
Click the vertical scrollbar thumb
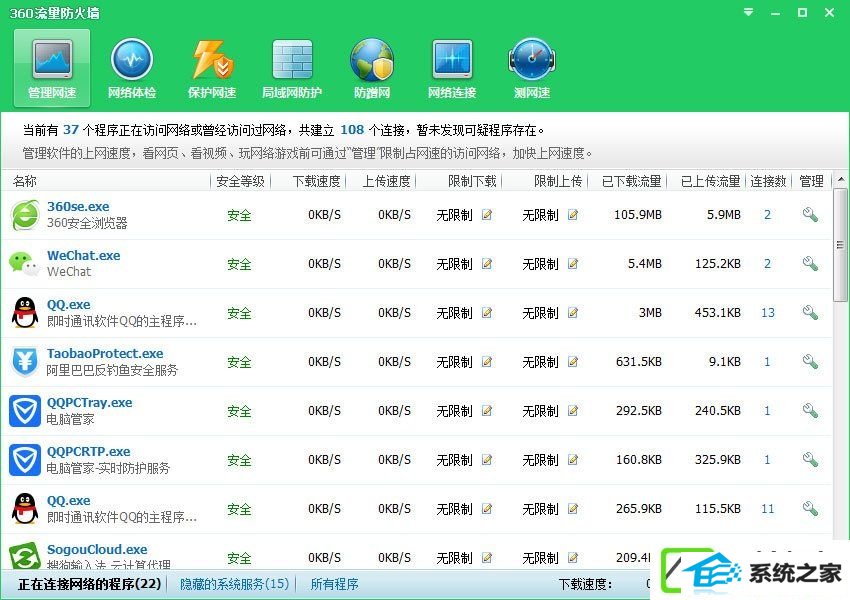841,245
